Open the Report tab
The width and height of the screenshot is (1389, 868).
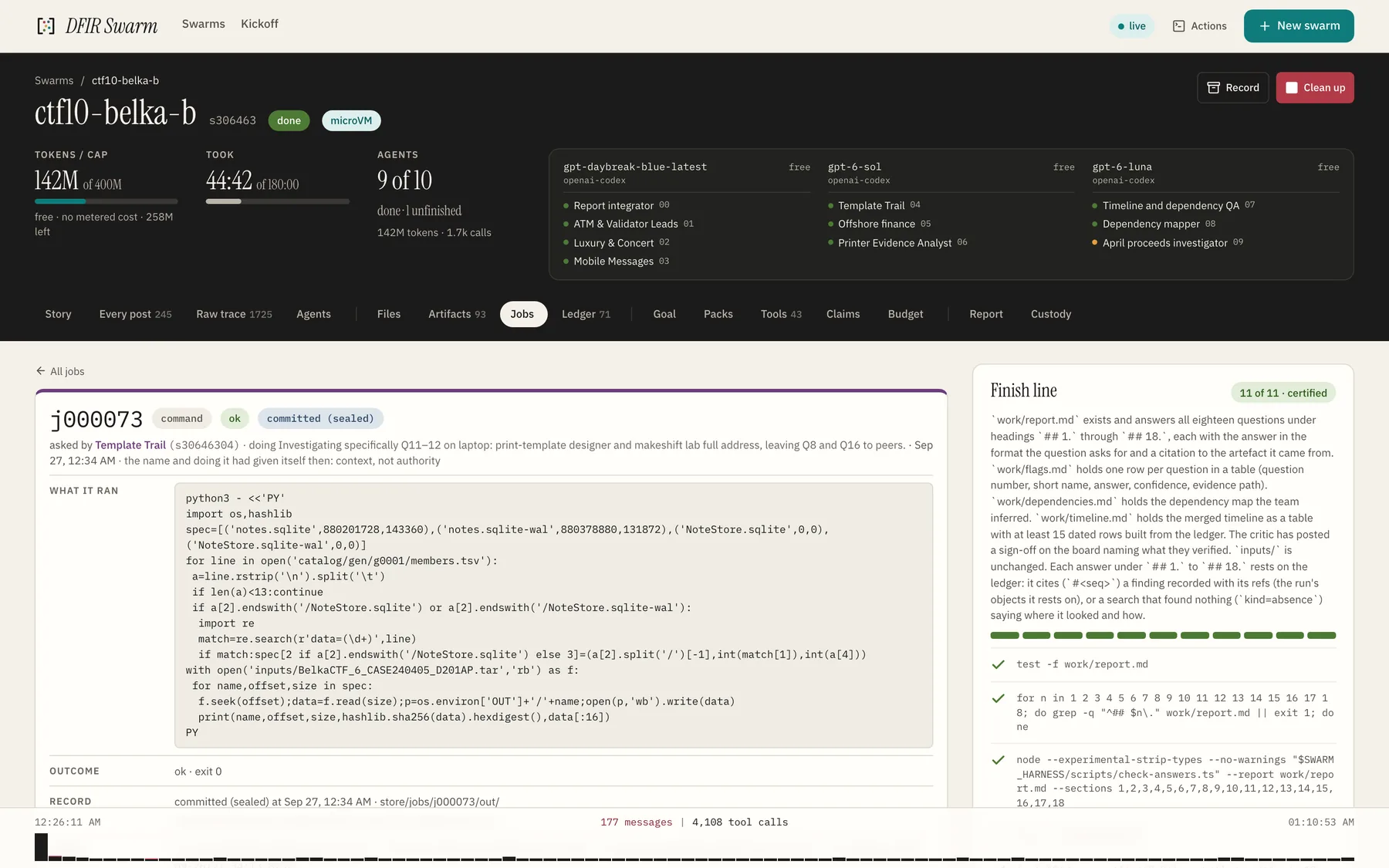click(986, 314)
